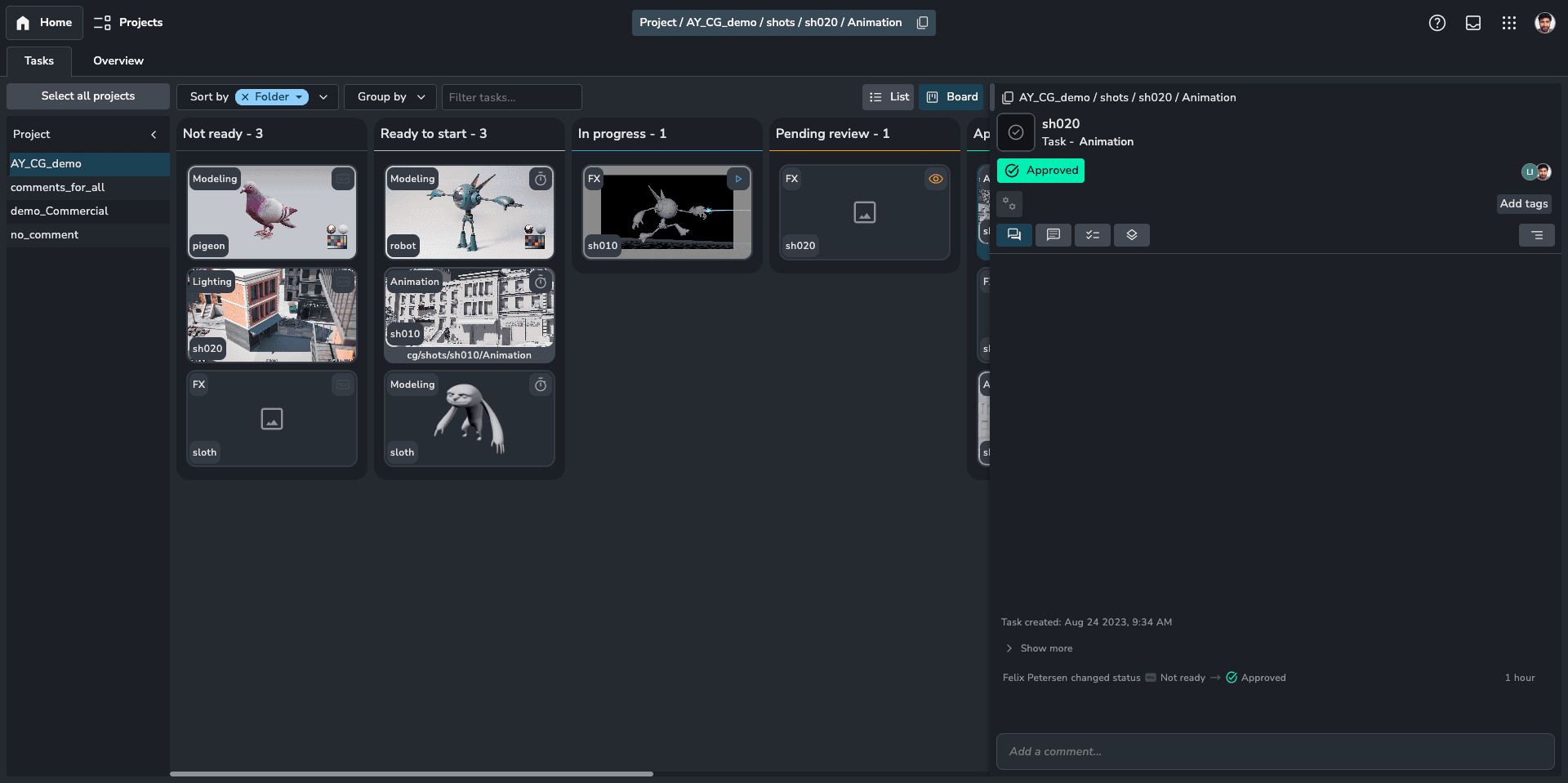This screenshot has width=1568, height=783.
Task: Open the Projects menu
Action: [x=128, y=23]
